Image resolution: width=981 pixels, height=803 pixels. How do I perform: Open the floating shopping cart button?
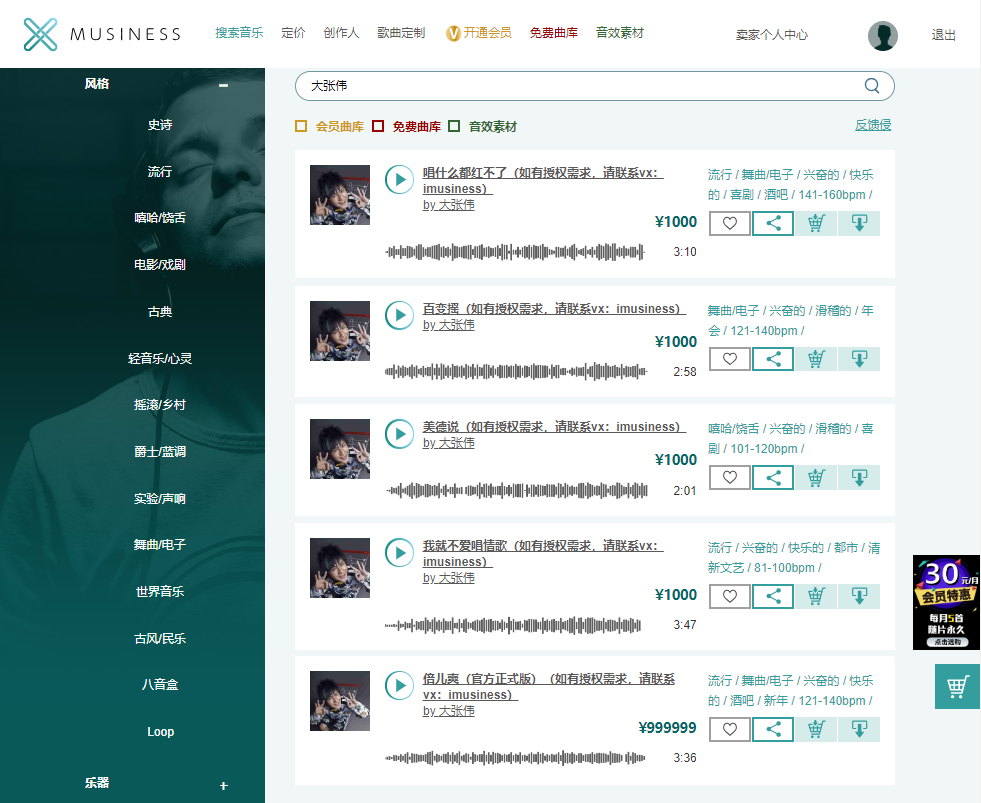click(x=957, y=687)
